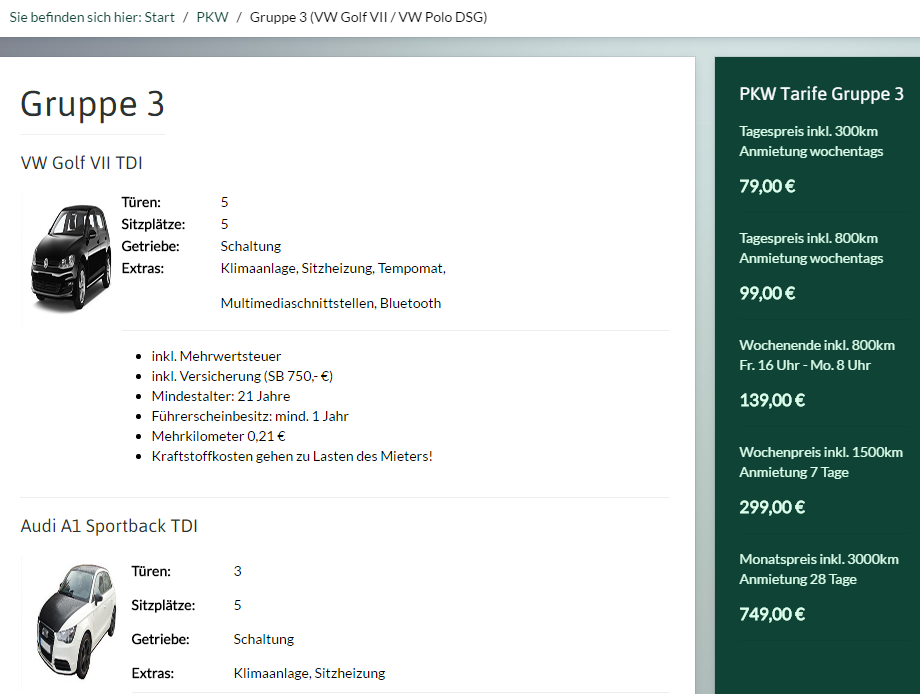Screen dimensions: 920x694
Task: Select Golf Getriebe label
Action: pyautogui.click(x=150, y=246)
